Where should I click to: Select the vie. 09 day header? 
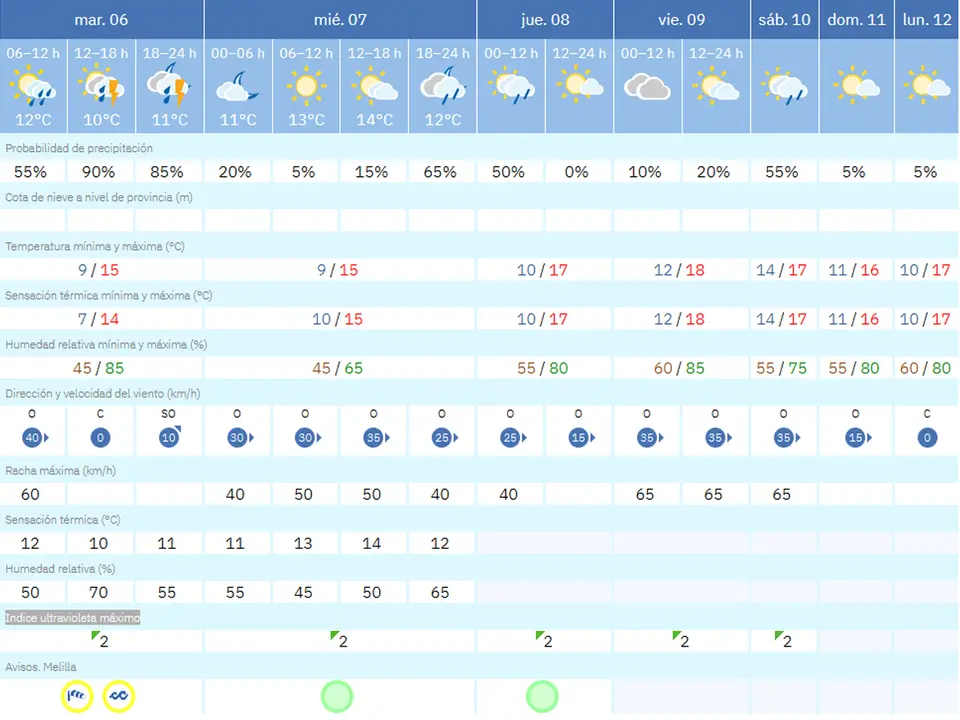(681, 20)
